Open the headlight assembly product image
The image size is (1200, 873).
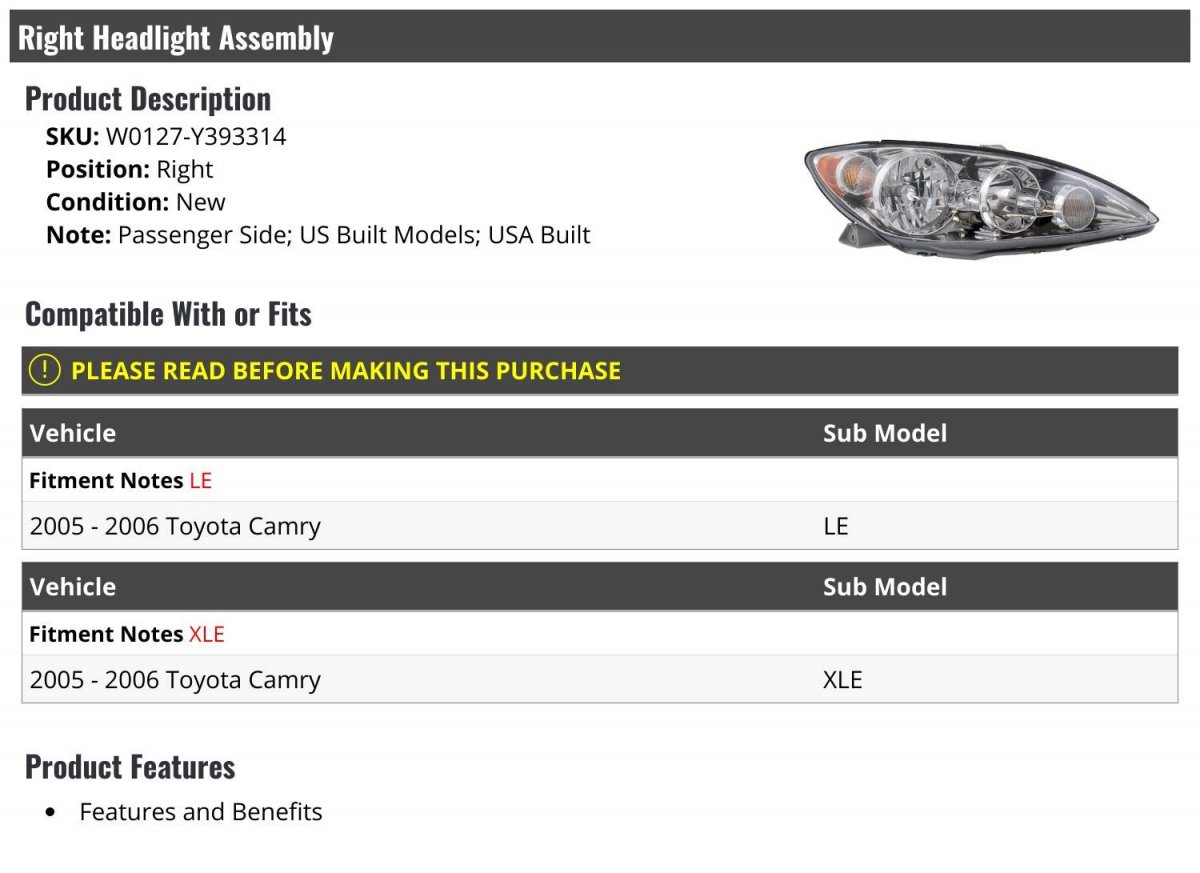981,199
